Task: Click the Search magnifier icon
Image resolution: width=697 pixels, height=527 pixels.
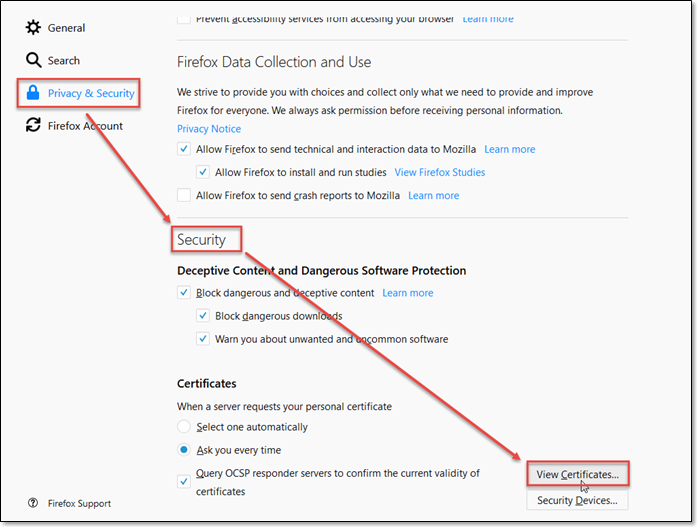Action: point(33,60)
